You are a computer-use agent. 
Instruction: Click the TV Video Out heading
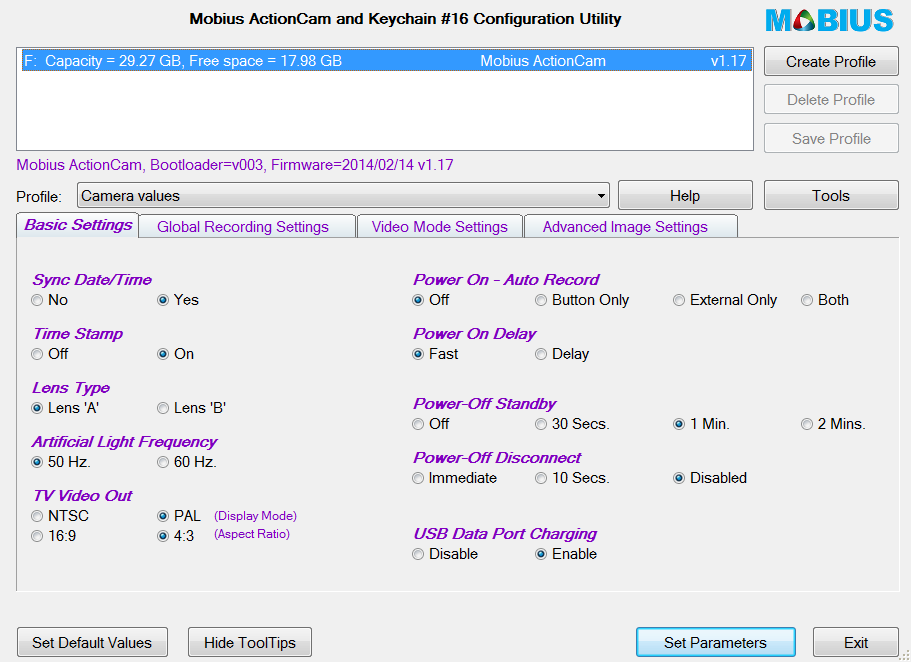pyautogui.click(x=83, y=496)
